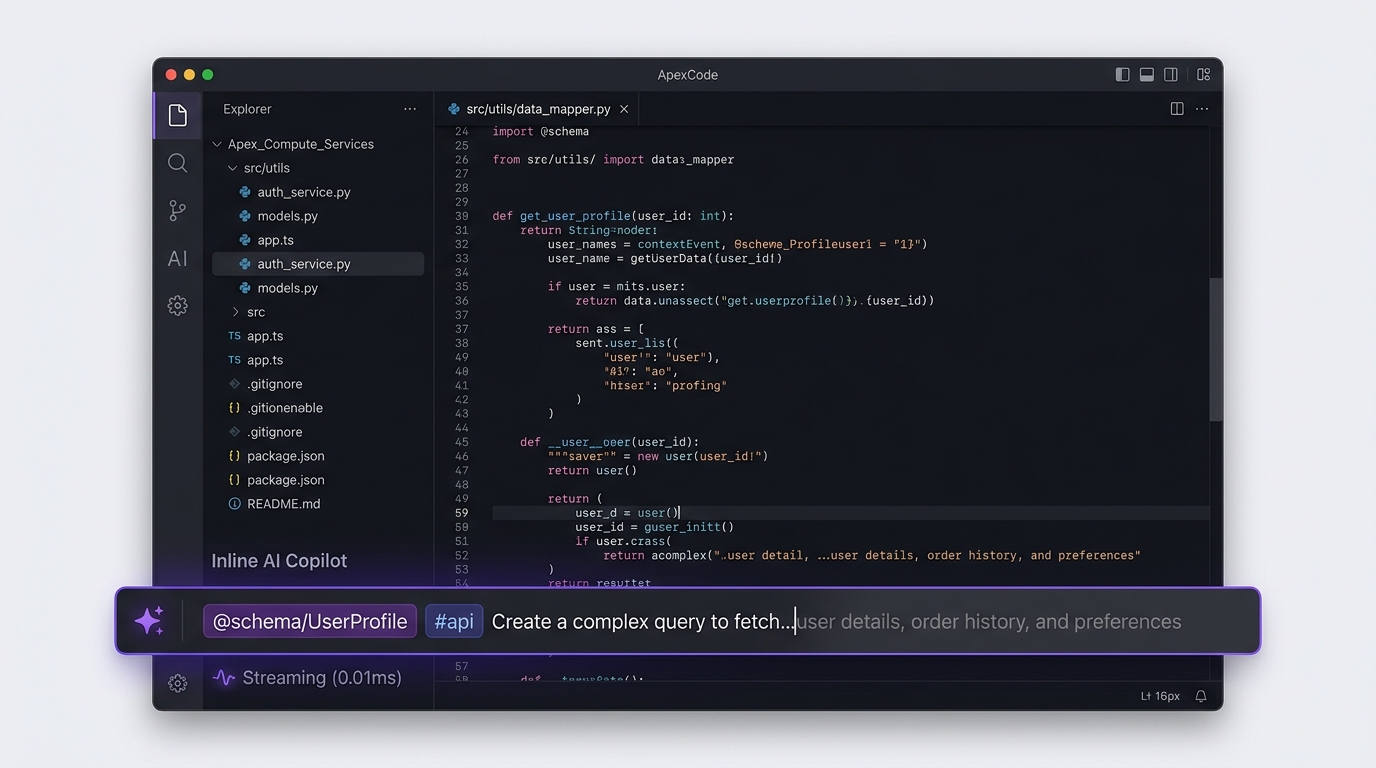This screenshot has height=768, width=1376.
Task: Open the AI panel in the activity bar
Action: pos(177,259)
